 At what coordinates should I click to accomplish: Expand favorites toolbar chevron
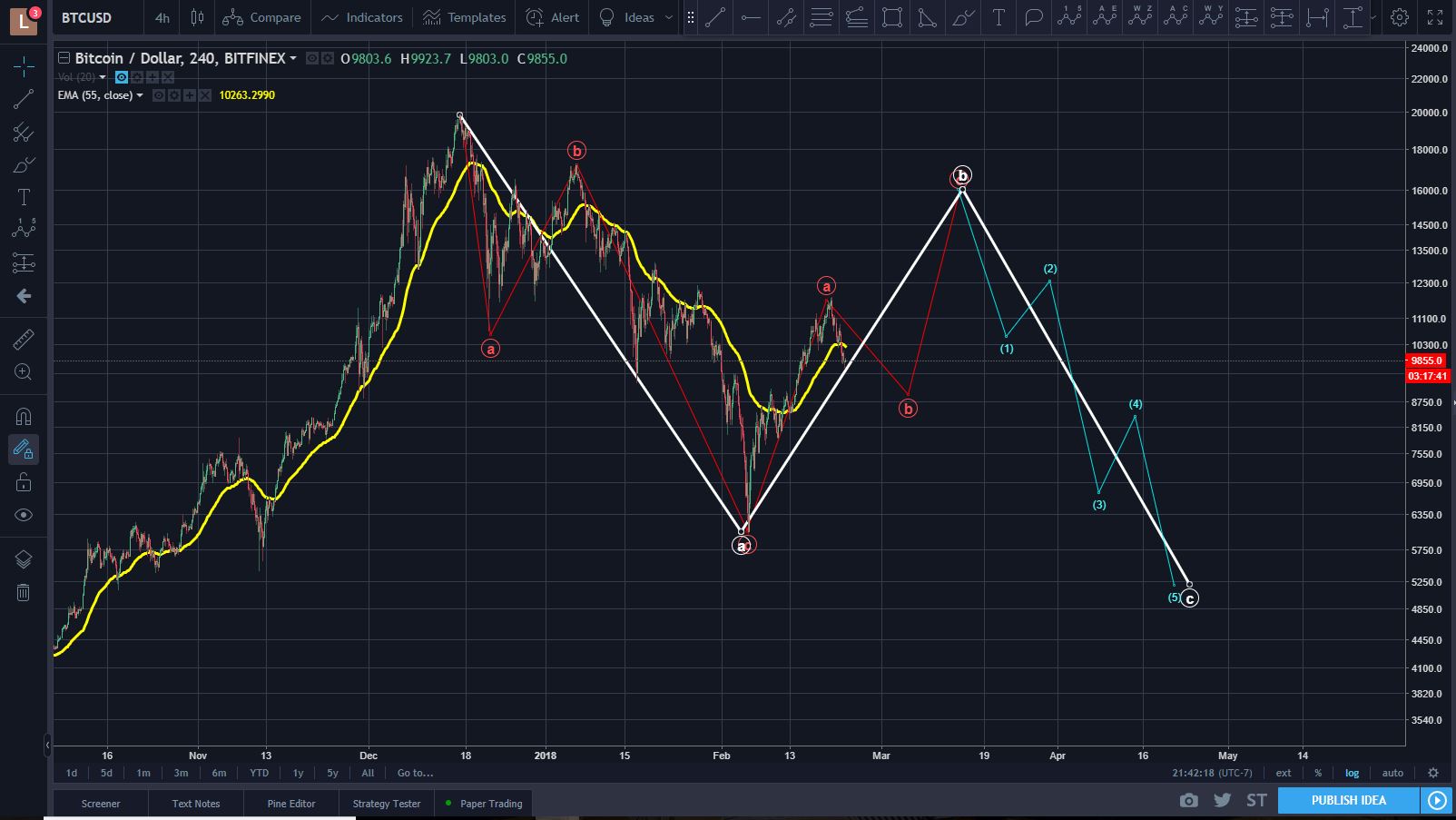coord(1372,17)
